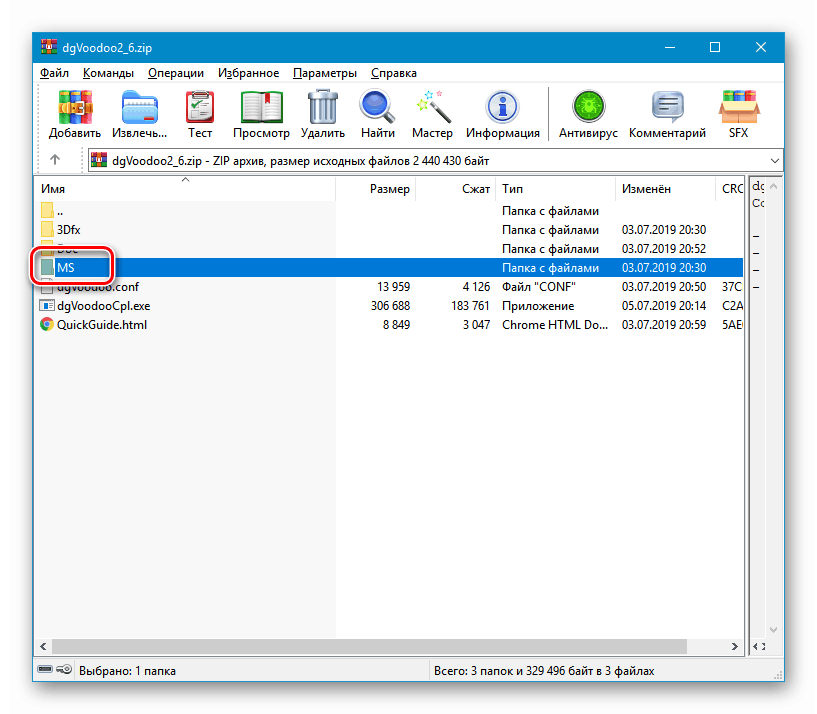Start the Антивирус scan tool

(588, 114)
